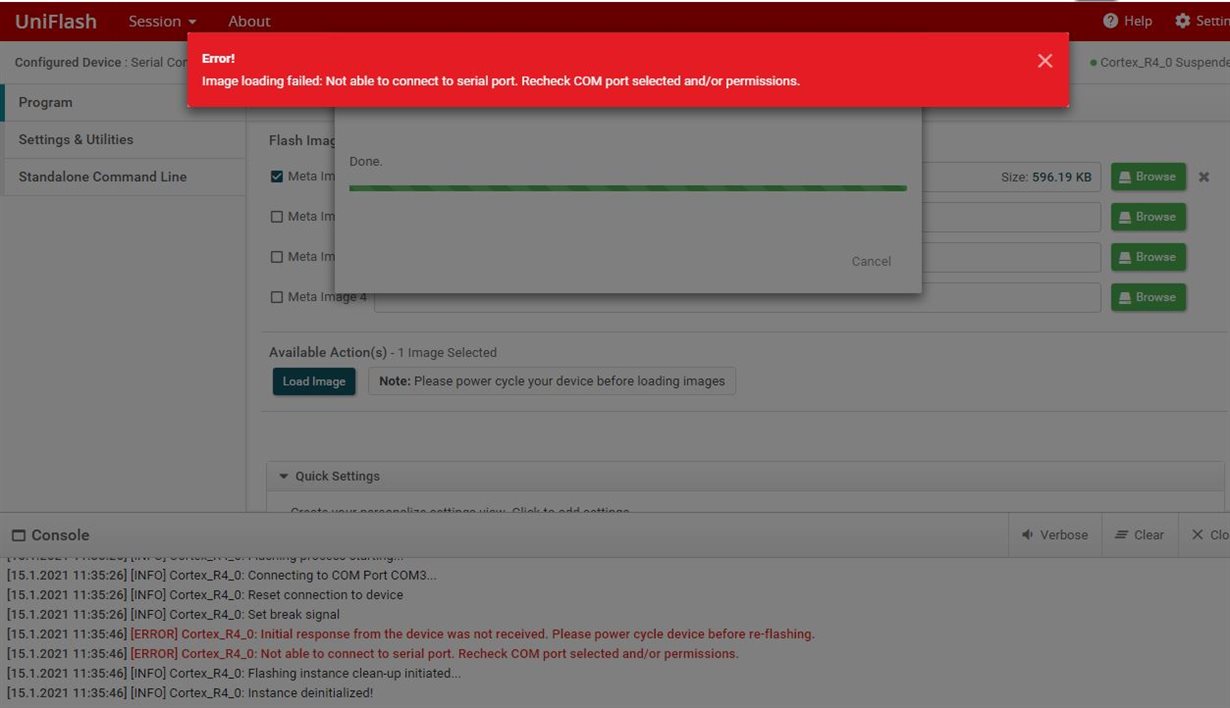Click Browse on the third image row
This screenshot has height=708, width=1230.
point(1148,257)
